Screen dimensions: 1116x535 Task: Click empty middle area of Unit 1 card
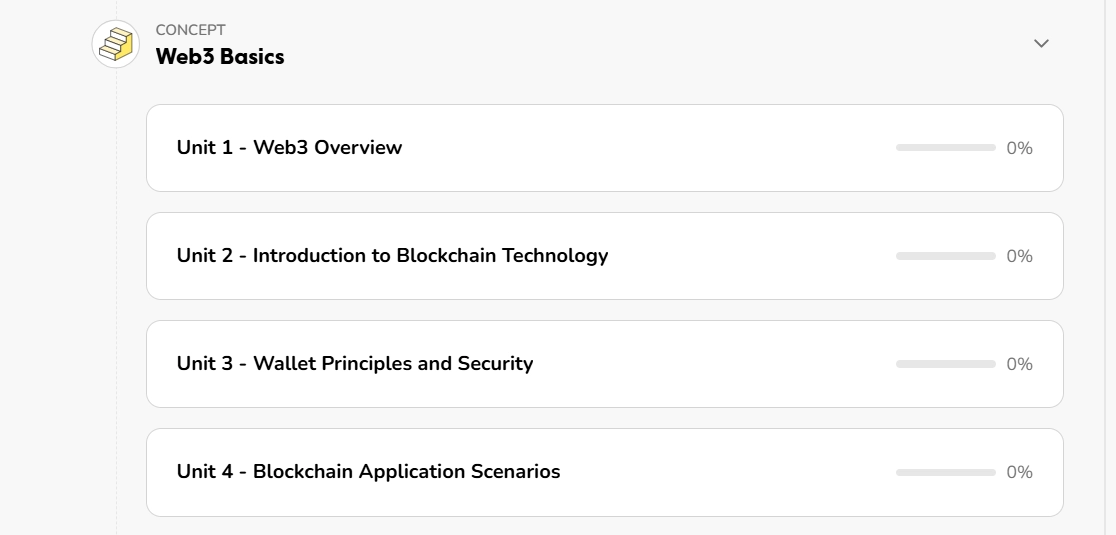point(650,148)
